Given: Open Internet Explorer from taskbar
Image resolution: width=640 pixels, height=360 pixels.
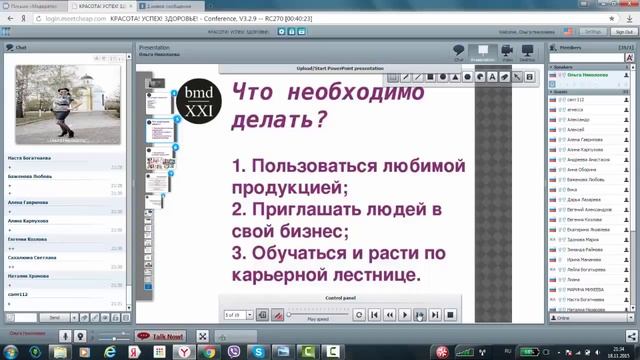Looking at the screenshot, I should tap(110, 352).
